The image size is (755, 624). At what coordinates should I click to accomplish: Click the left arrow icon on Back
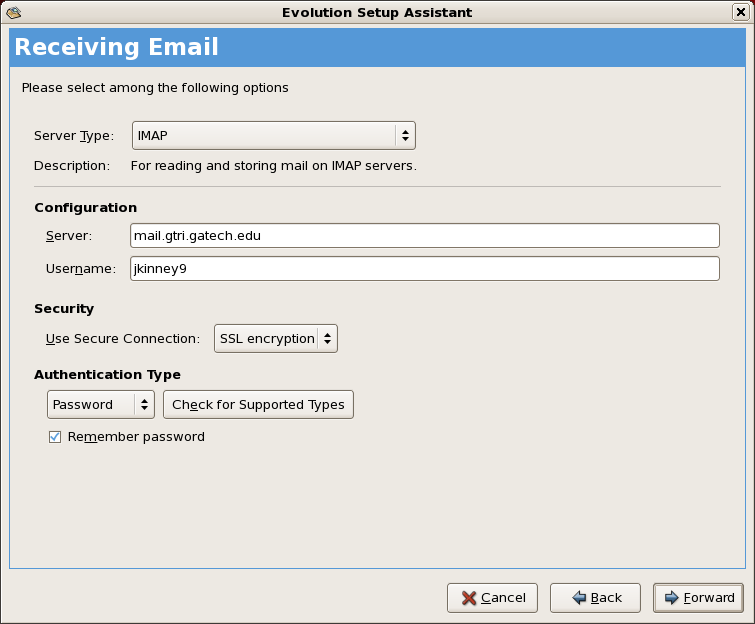pyautogui.click(x=578, y=598)
